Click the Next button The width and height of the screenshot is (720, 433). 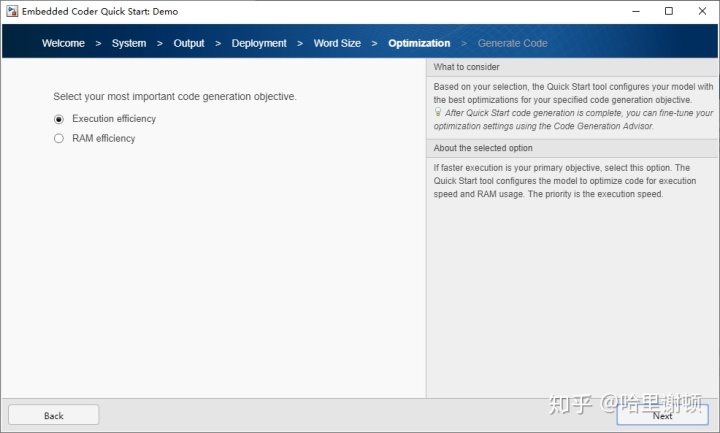point(662,415)
